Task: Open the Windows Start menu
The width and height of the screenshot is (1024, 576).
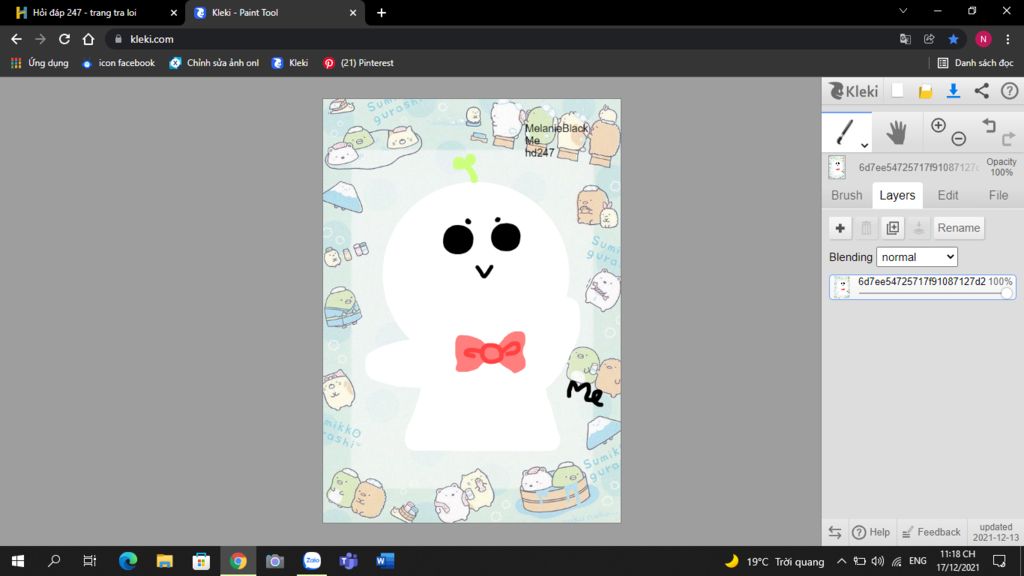Action: click(x=18, y=561)
